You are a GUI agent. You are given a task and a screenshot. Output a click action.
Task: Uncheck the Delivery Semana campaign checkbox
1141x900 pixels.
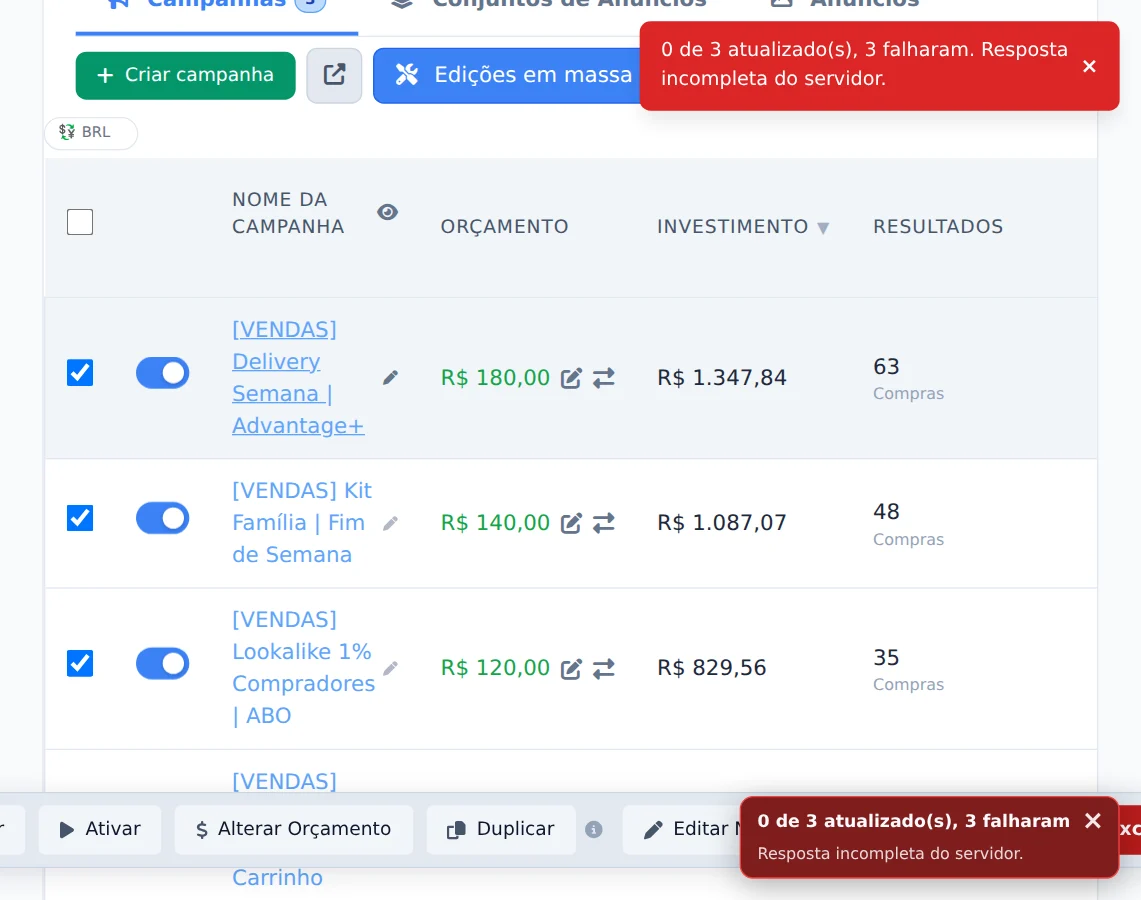pyautogui.click(x=80, y=373)
